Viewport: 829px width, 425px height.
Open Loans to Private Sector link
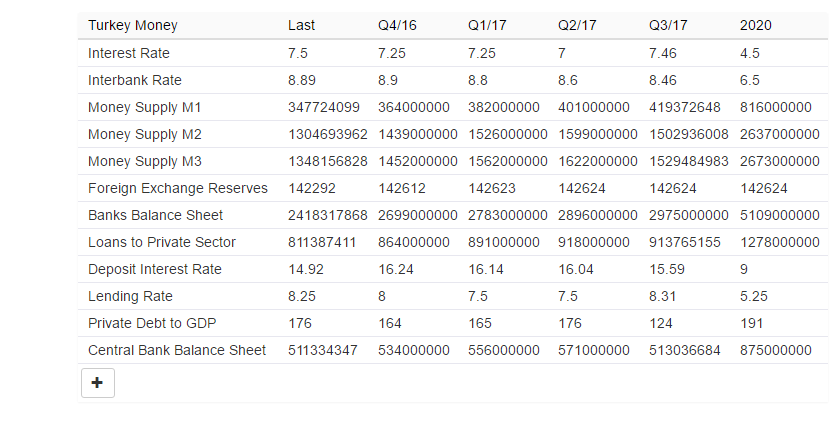(x=162, y=242)
